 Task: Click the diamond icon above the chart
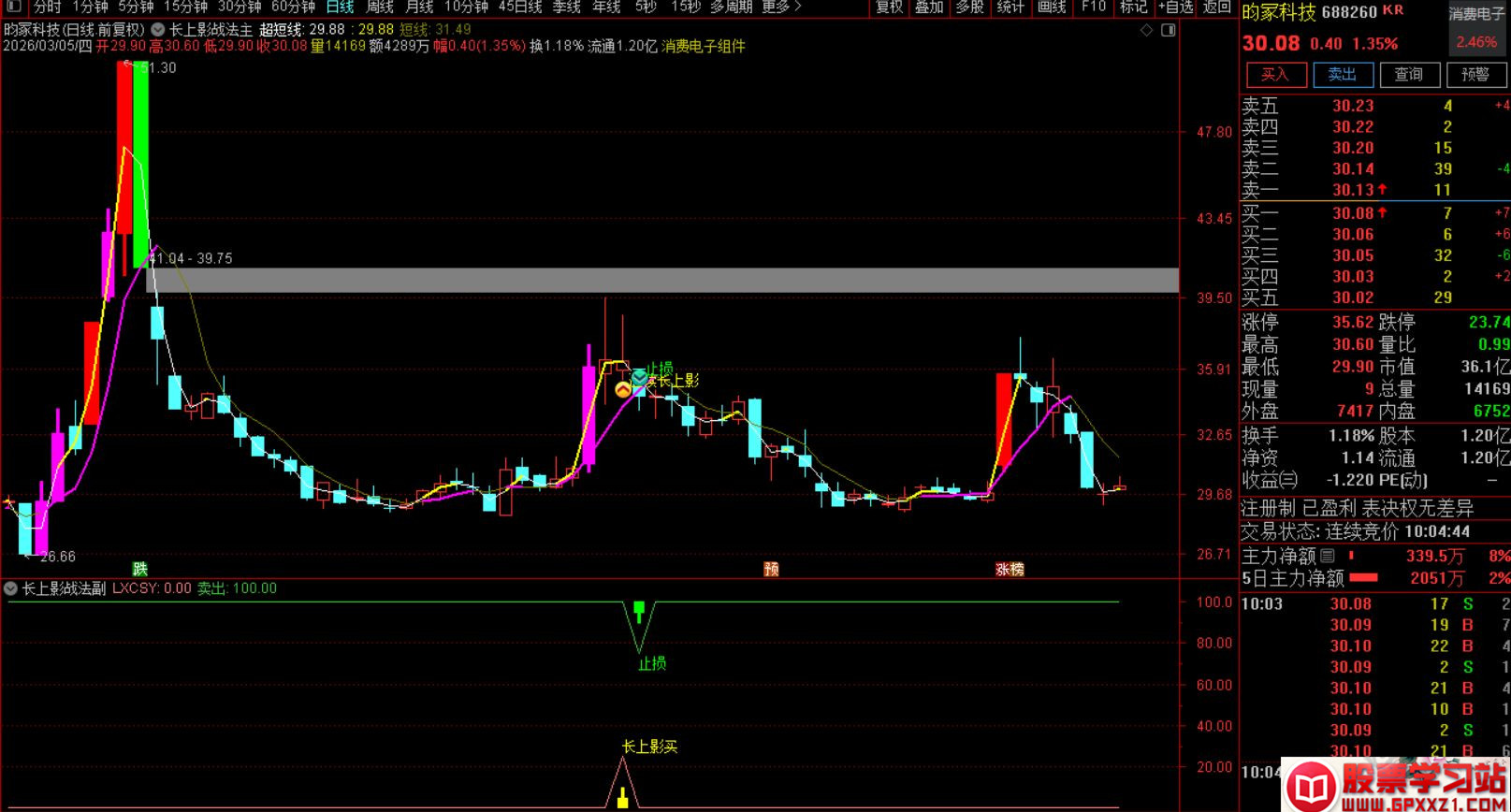pos(1147,31)
